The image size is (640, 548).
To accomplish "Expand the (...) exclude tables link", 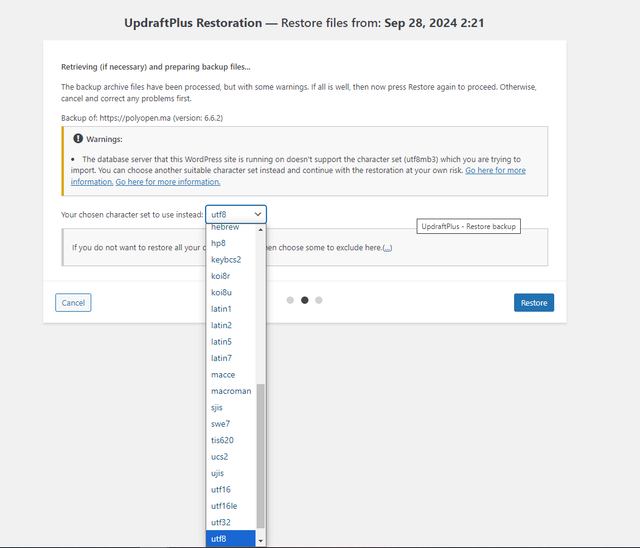I will pos(387,248).
